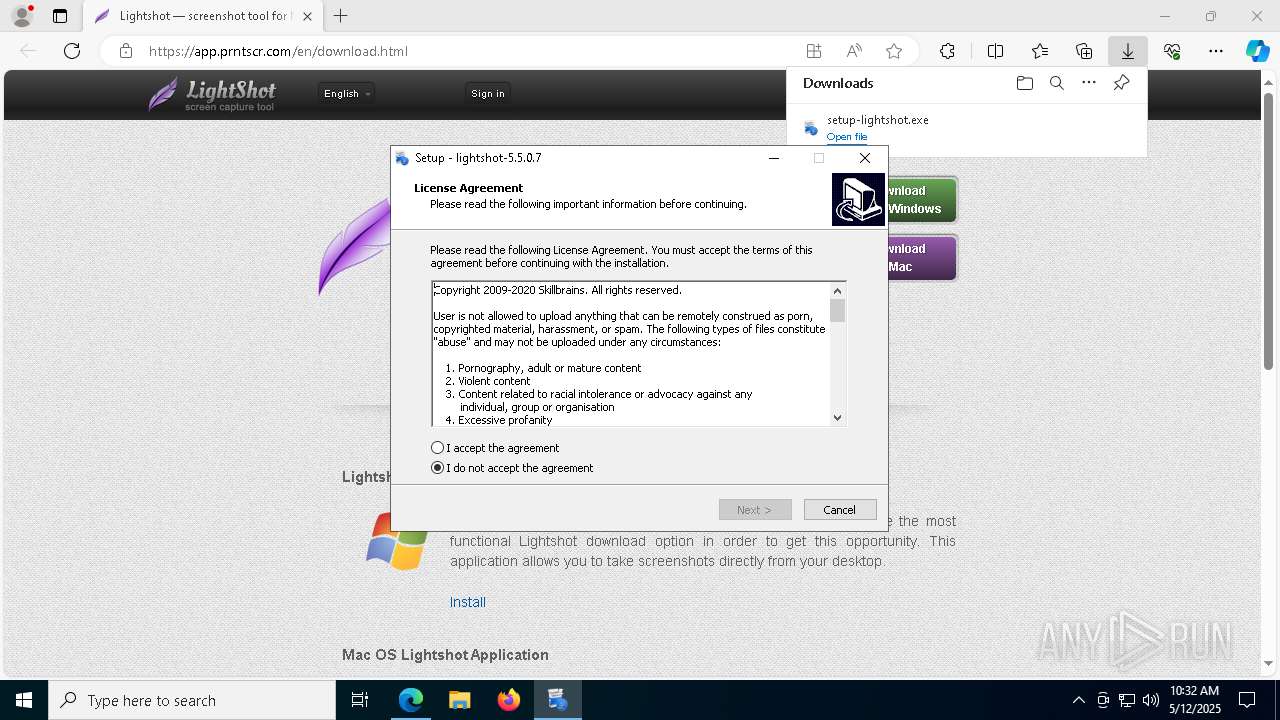Open tab actions menu icon
The width and height of the screenshot is (1280, 720).
point(60,16)
